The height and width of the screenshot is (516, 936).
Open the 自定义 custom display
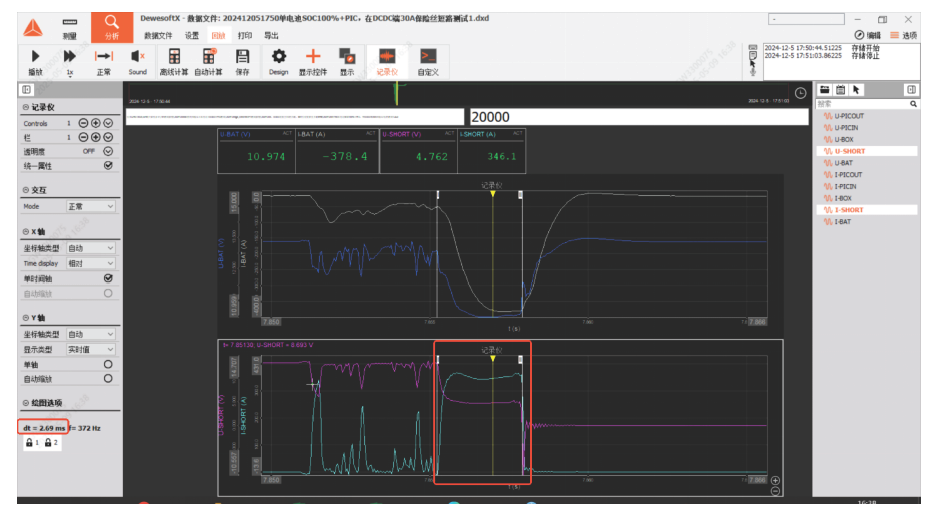click(428, 62)
